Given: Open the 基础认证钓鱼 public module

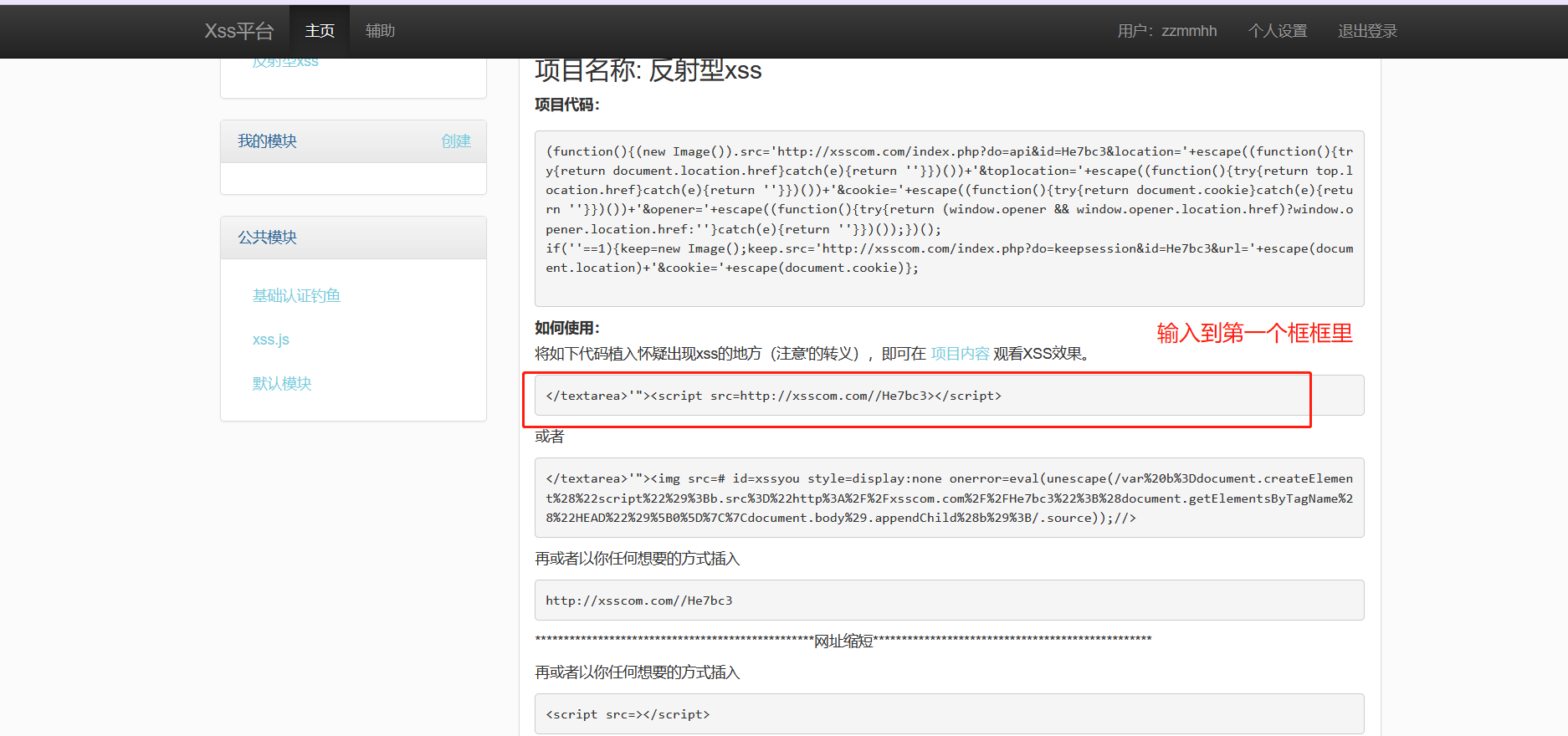Looking at the screenshot, I should coord(296,295).
